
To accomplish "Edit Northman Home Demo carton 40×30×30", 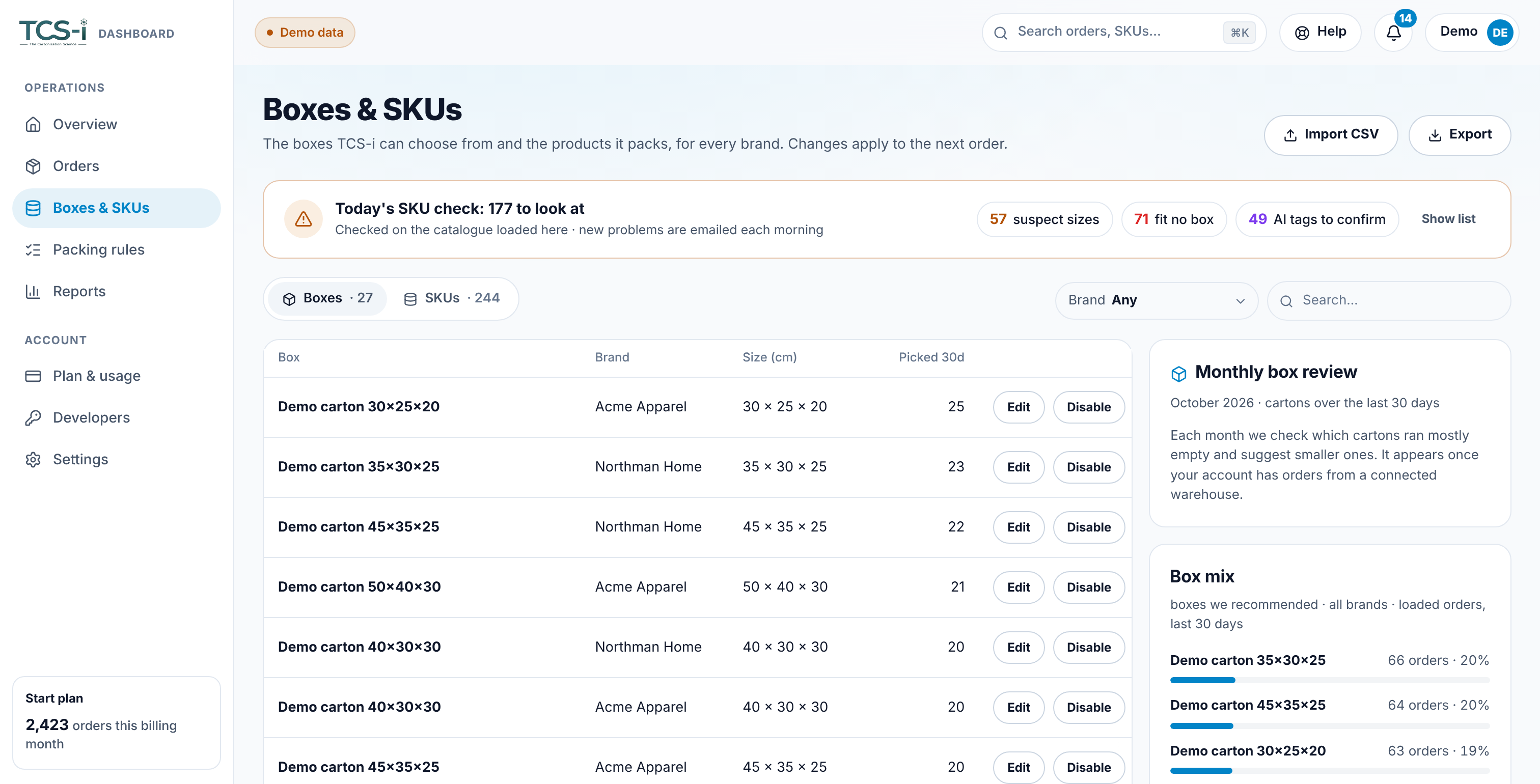I will click(x=1018, y=647).
